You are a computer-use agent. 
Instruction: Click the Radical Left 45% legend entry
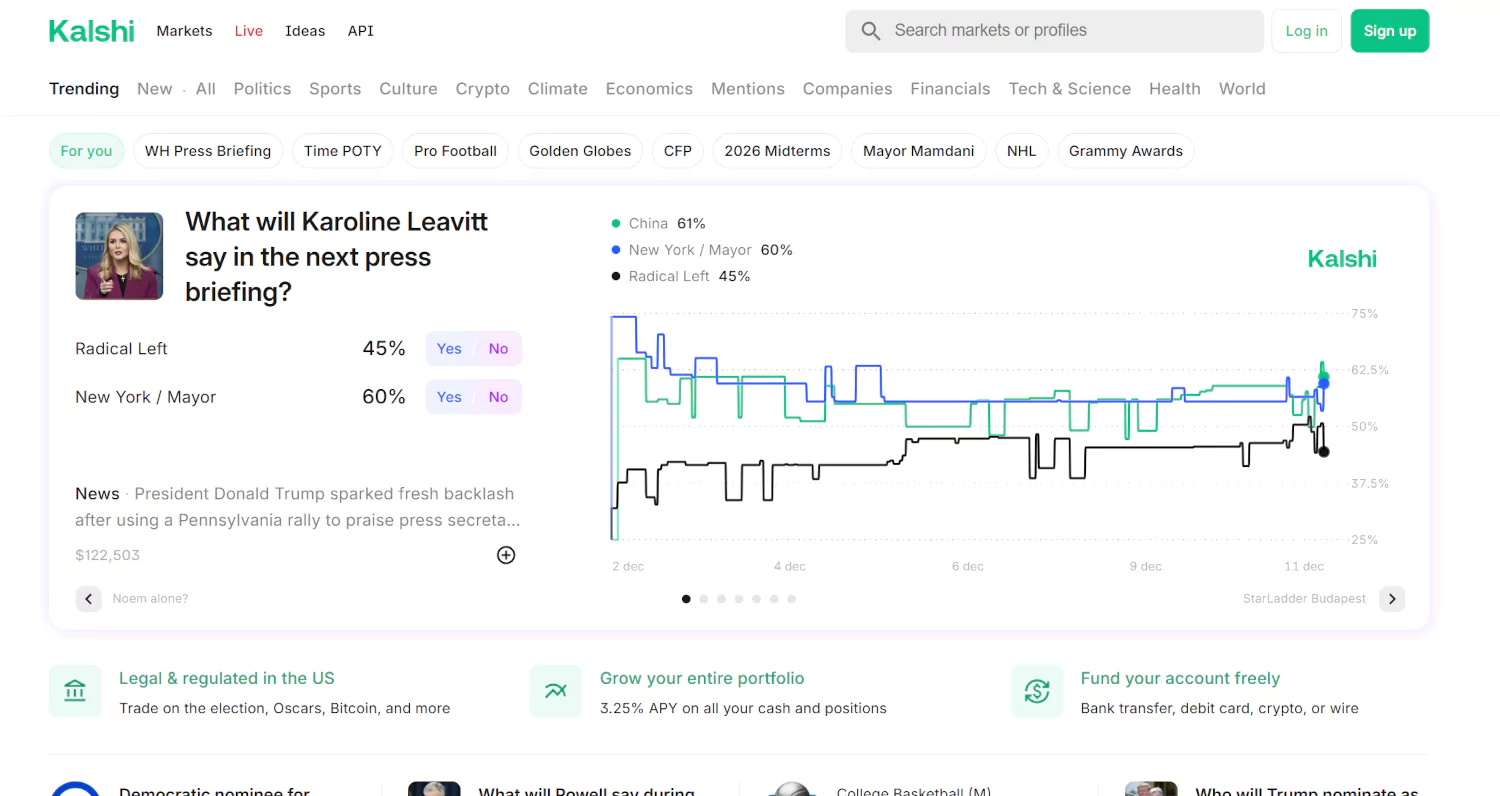680,276
